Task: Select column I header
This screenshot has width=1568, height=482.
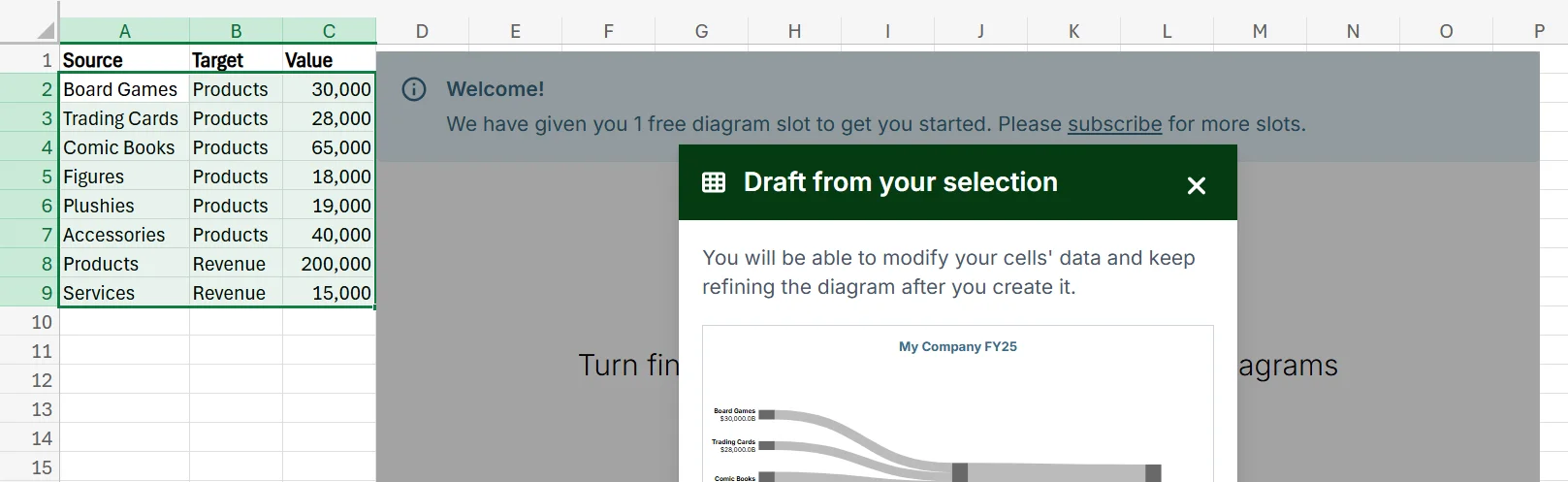Action: tap(887, 31)
